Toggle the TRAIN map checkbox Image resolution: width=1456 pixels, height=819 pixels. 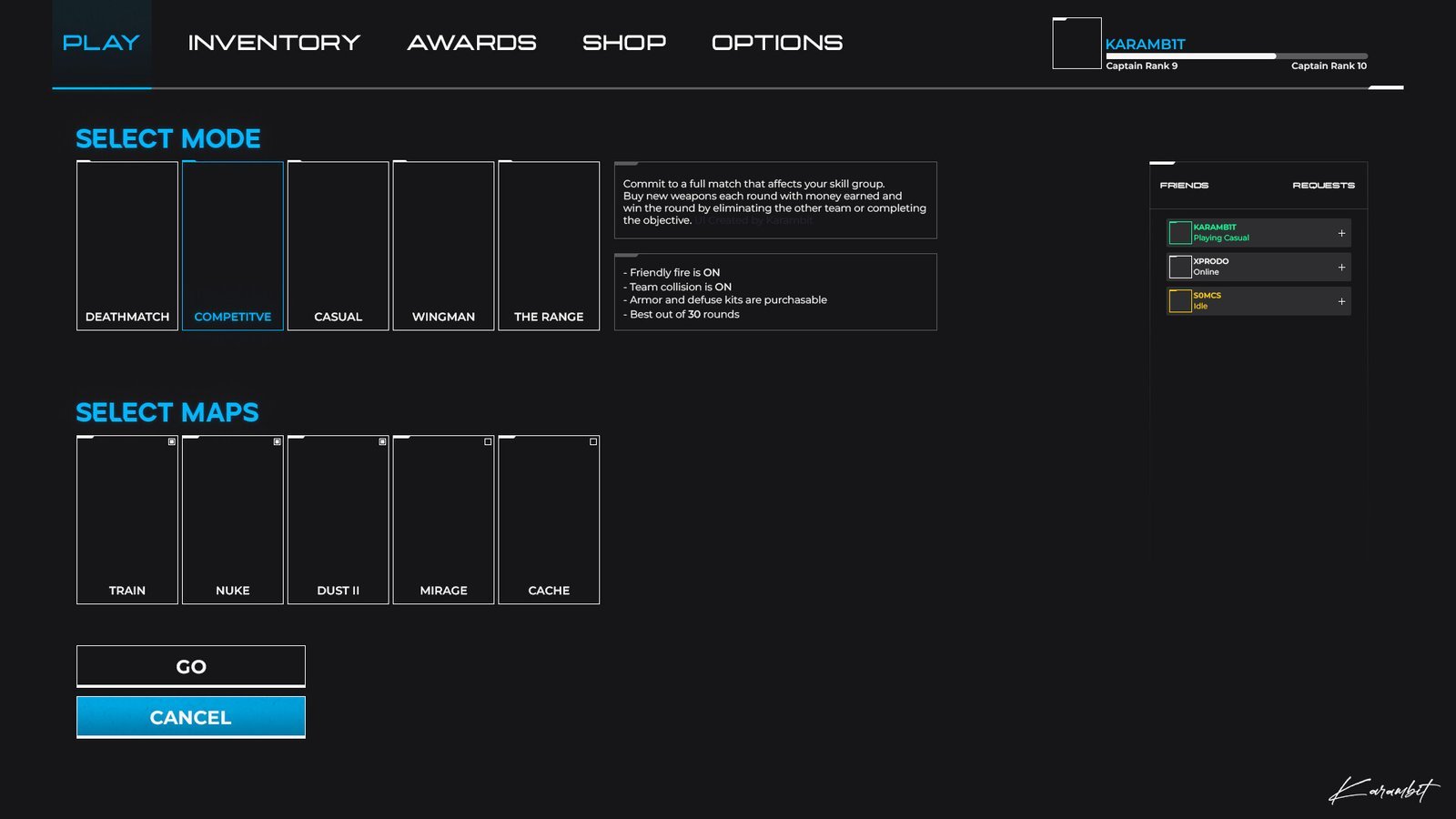click(172, 441)
